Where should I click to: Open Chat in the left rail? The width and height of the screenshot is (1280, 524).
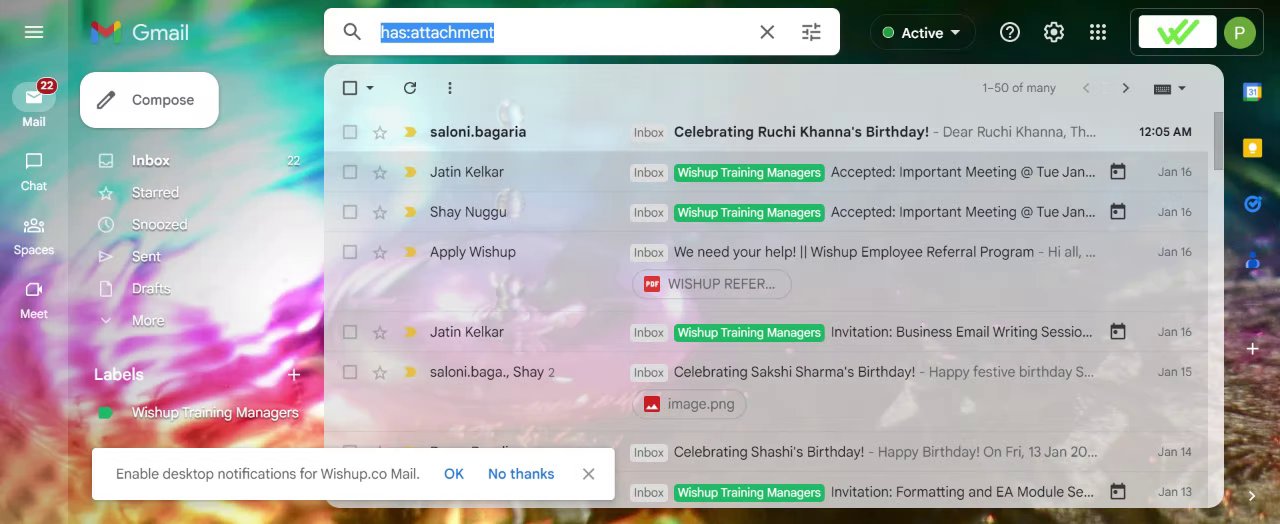tap(34, 171)
